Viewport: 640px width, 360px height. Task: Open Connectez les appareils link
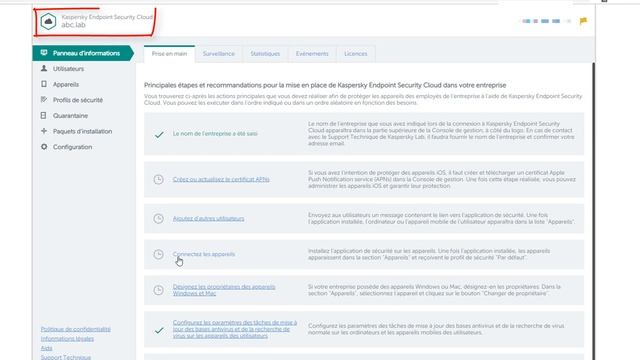click(204, 254)
